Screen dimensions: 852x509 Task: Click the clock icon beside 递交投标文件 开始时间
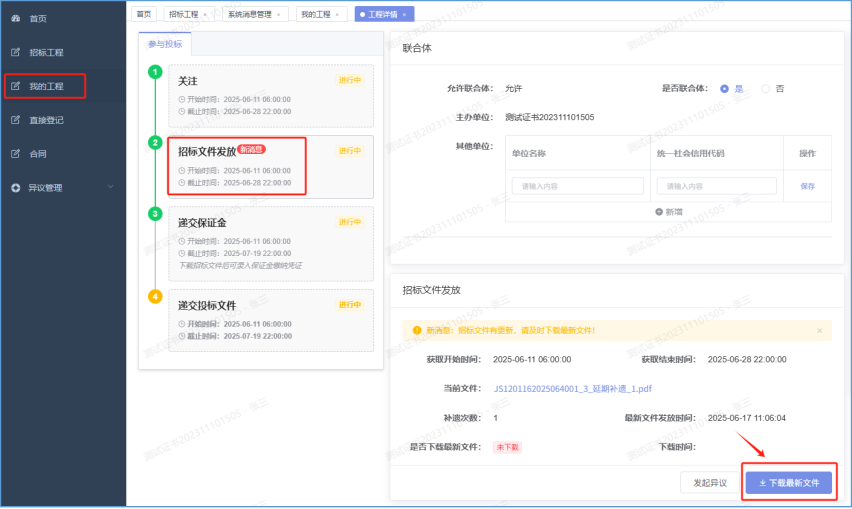click(x=182, y=324)
